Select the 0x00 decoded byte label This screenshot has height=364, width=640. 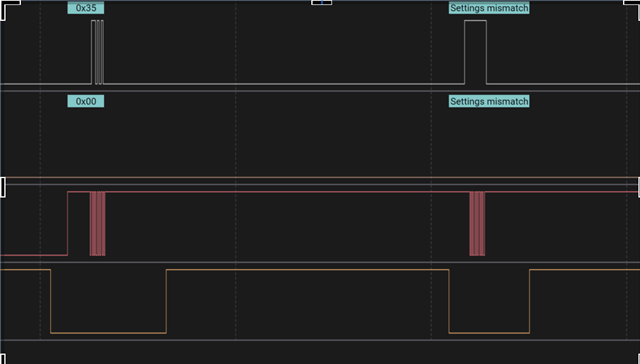(x=86, y=101)
